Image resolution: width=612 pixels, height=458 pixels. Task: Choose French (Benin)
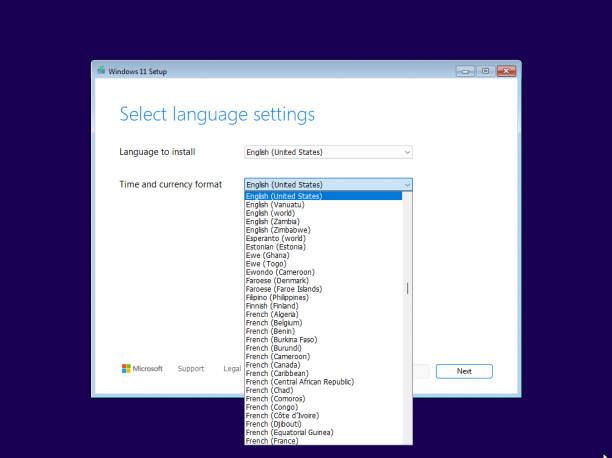(323, 331)
